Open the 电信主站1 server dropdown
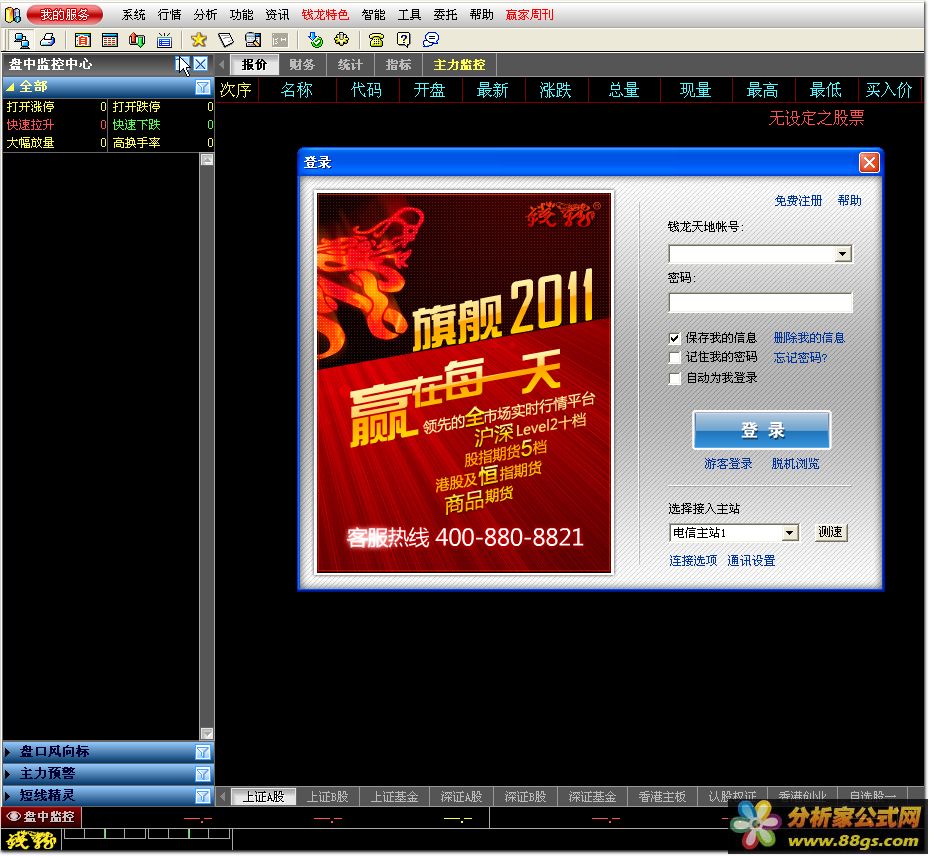The image size is (930, 856). point(789,533)
